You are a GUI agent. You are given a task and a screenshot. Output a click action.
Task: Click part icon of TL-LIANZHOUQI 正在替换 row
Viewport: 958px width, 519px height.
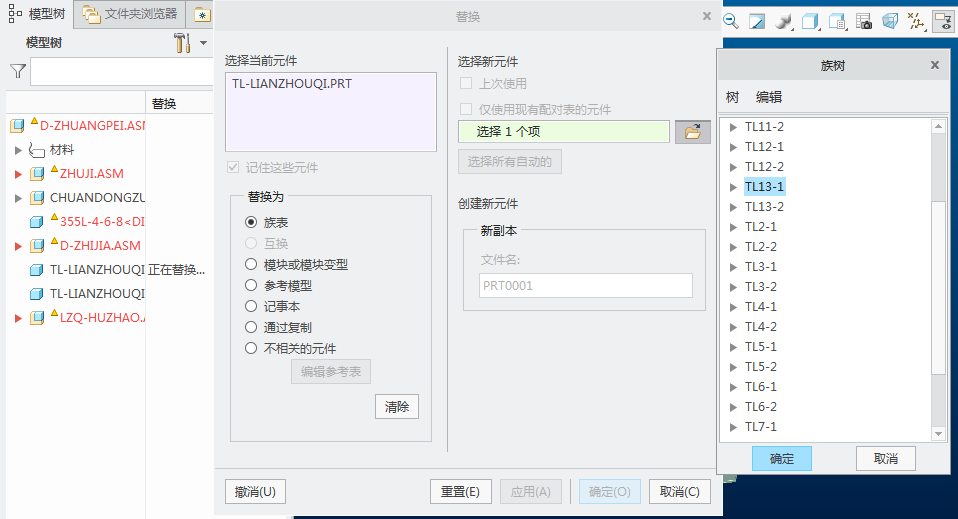(x=37, y=270)
